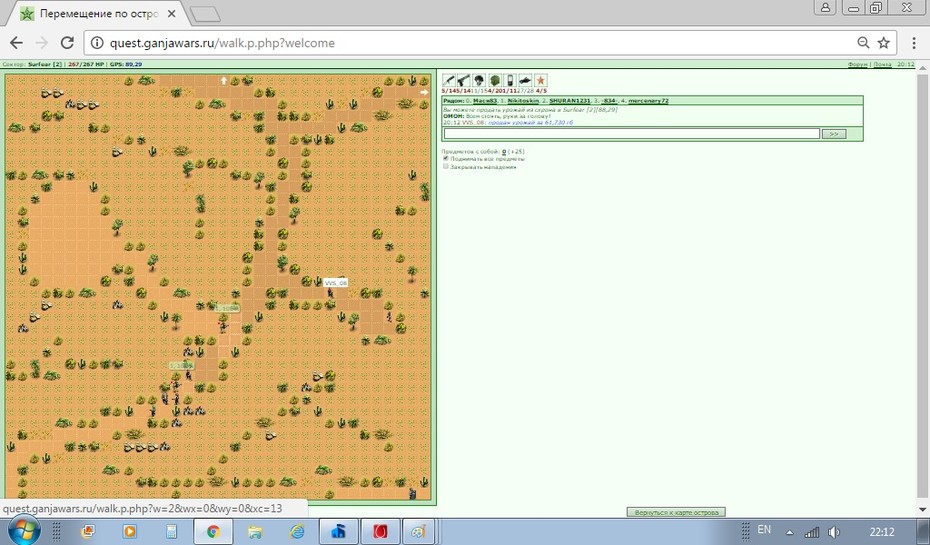Image resolution: width=930 pixels, height=545 pixels.
Task: Open the Форум link
Action: (x=857, y=64)
